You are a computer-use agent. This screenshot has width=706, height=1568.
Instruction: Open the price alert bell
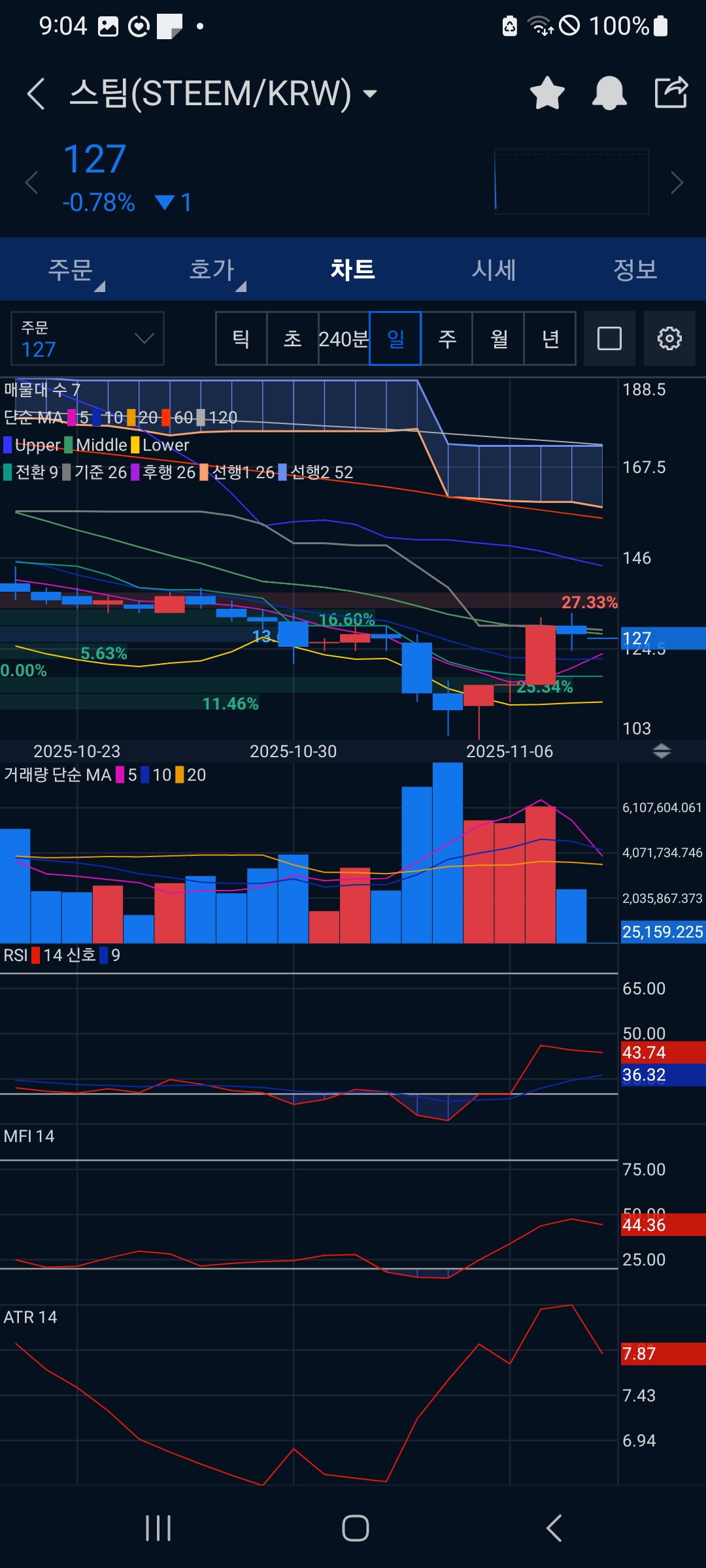click(x=609, y=93)
